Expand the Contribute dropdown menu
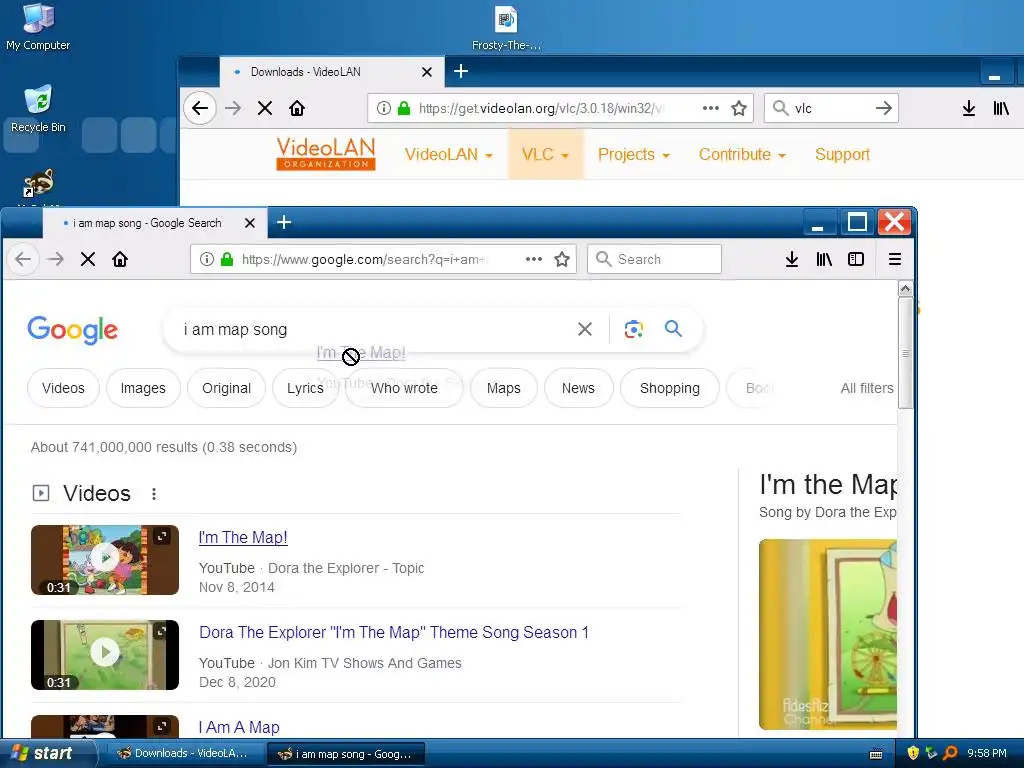The width and height of the screenshot is (1024, 768). coord(742,154)
